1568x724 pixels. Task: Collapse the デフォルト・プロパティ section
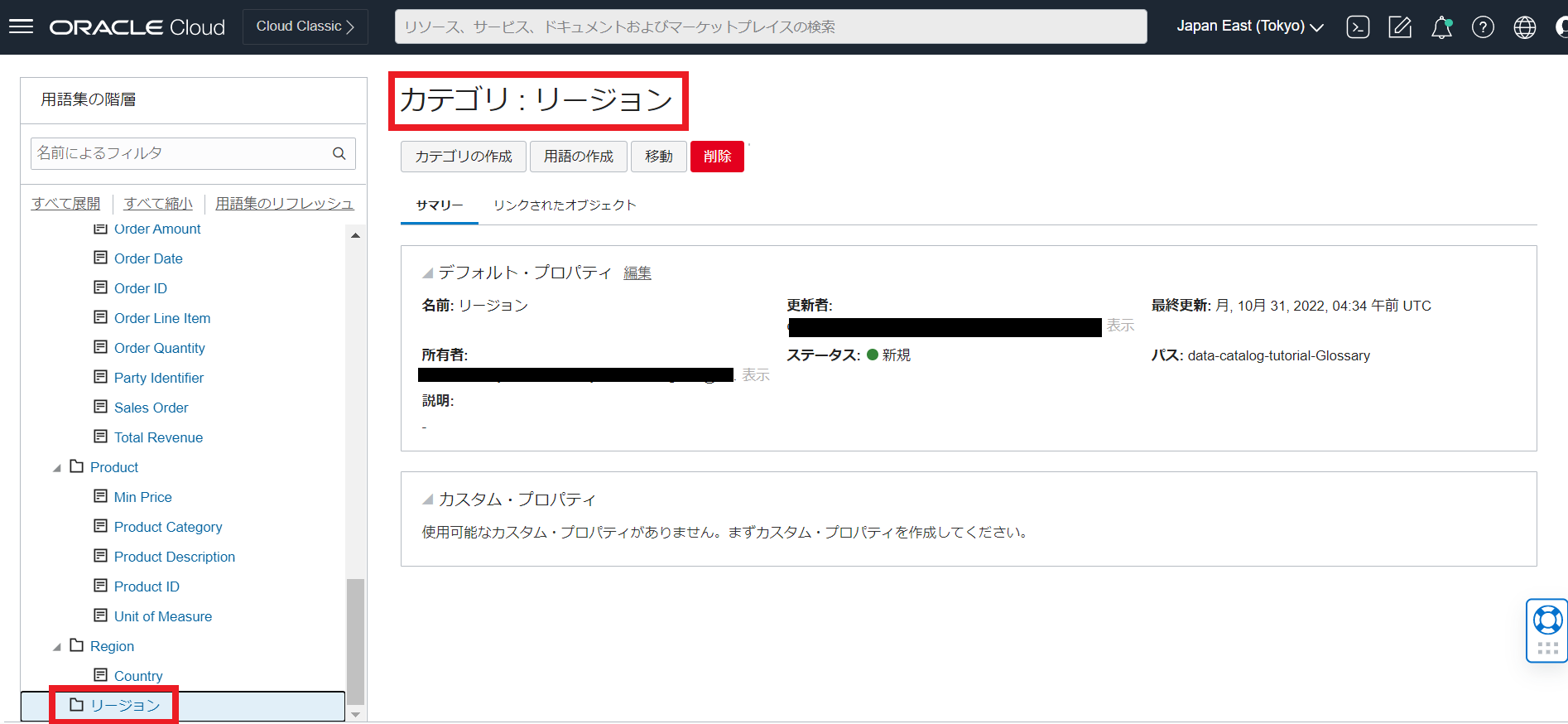click(x=427, y=273)
